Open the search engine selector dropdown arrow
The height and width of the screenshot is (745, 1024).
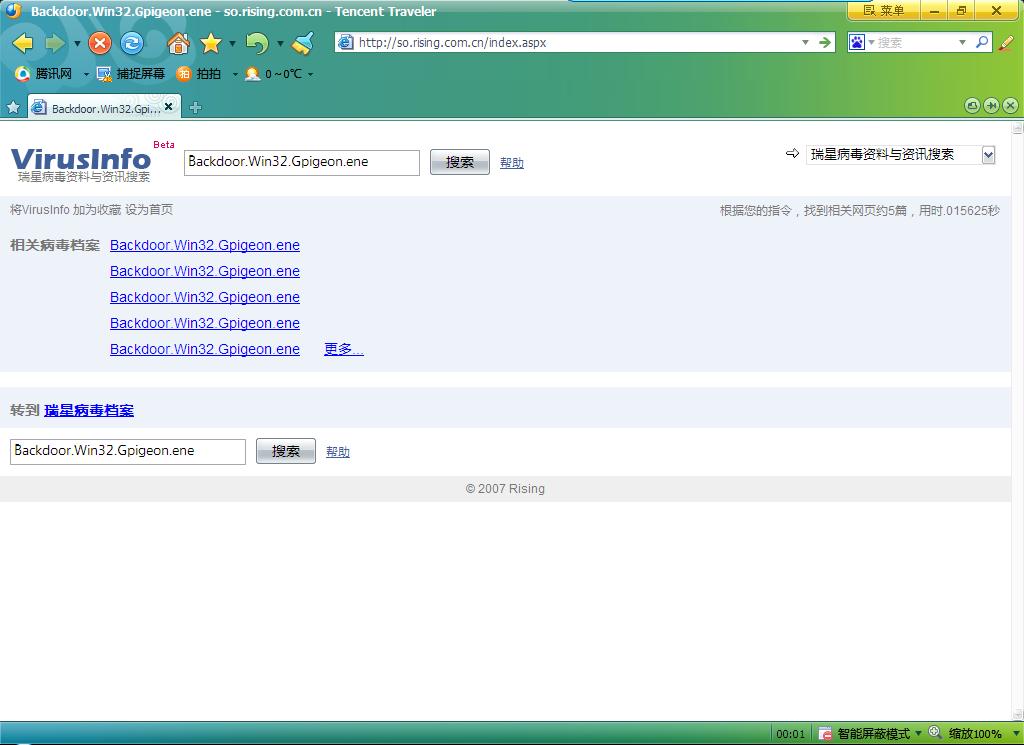(871, 42)
